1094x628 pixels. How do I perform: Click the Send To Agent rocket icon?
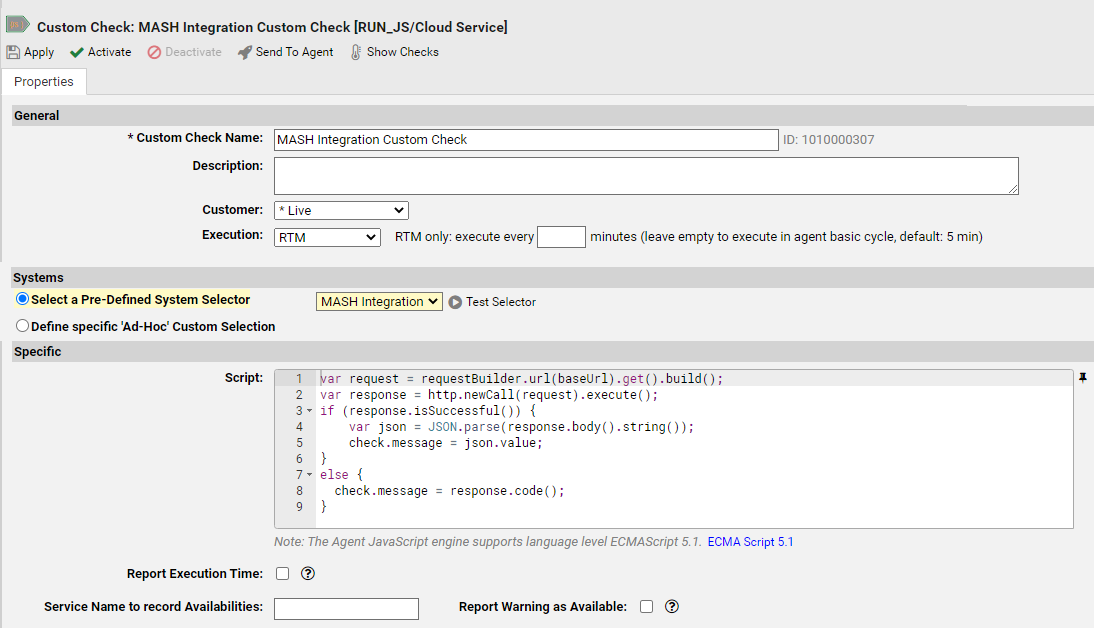click(245, 52)
